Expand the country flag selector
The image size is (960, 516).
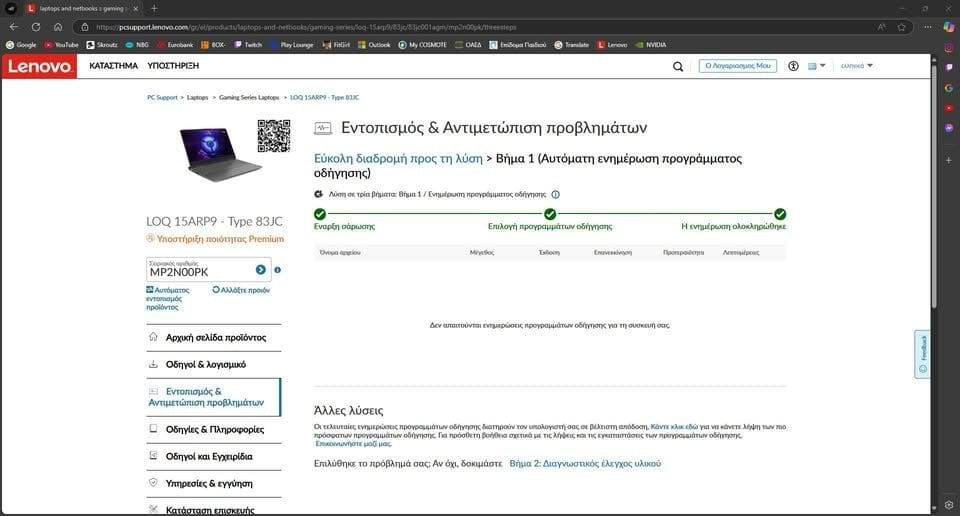click(816, 65)
